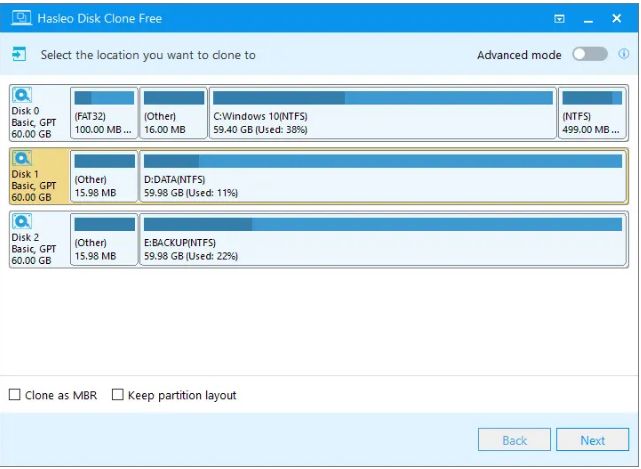Click the Disk 1 magnifier drive icon
Image resolution: width=641 pixels, height=469 pixels.
22,158
